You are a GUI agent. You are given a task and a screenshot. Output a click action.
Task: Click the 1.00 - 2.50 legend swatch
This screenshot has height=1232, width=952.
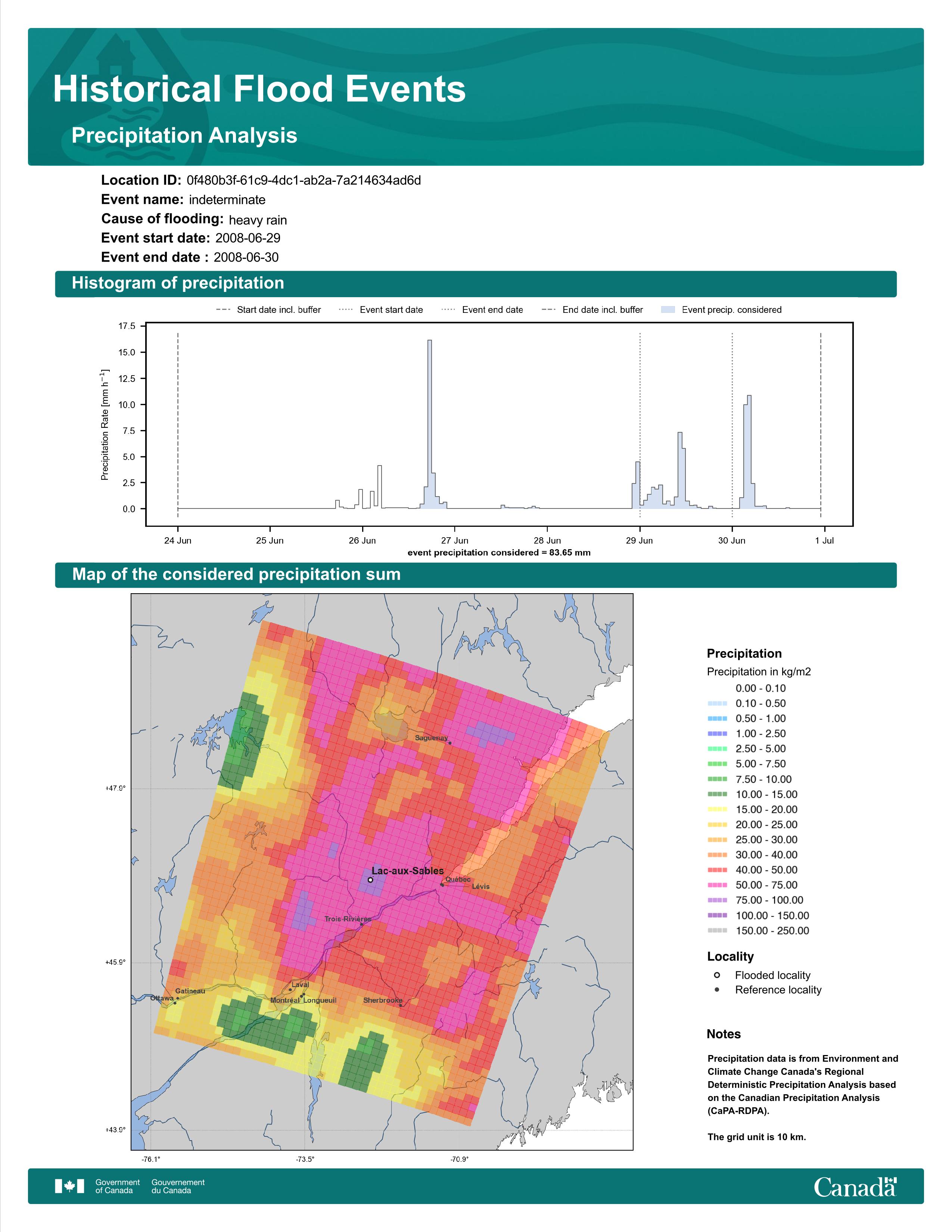[717, 734]
